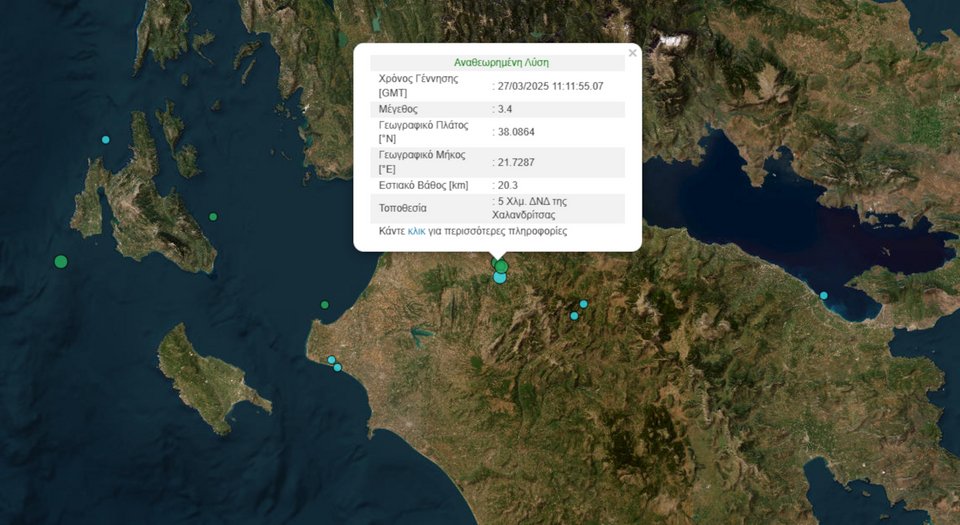Image resolution: width=960 pixels, height=525 pixels.
Task: Click the origin time value 27/03/2025 11:11:55.07
Action: (x=550, y=86)
